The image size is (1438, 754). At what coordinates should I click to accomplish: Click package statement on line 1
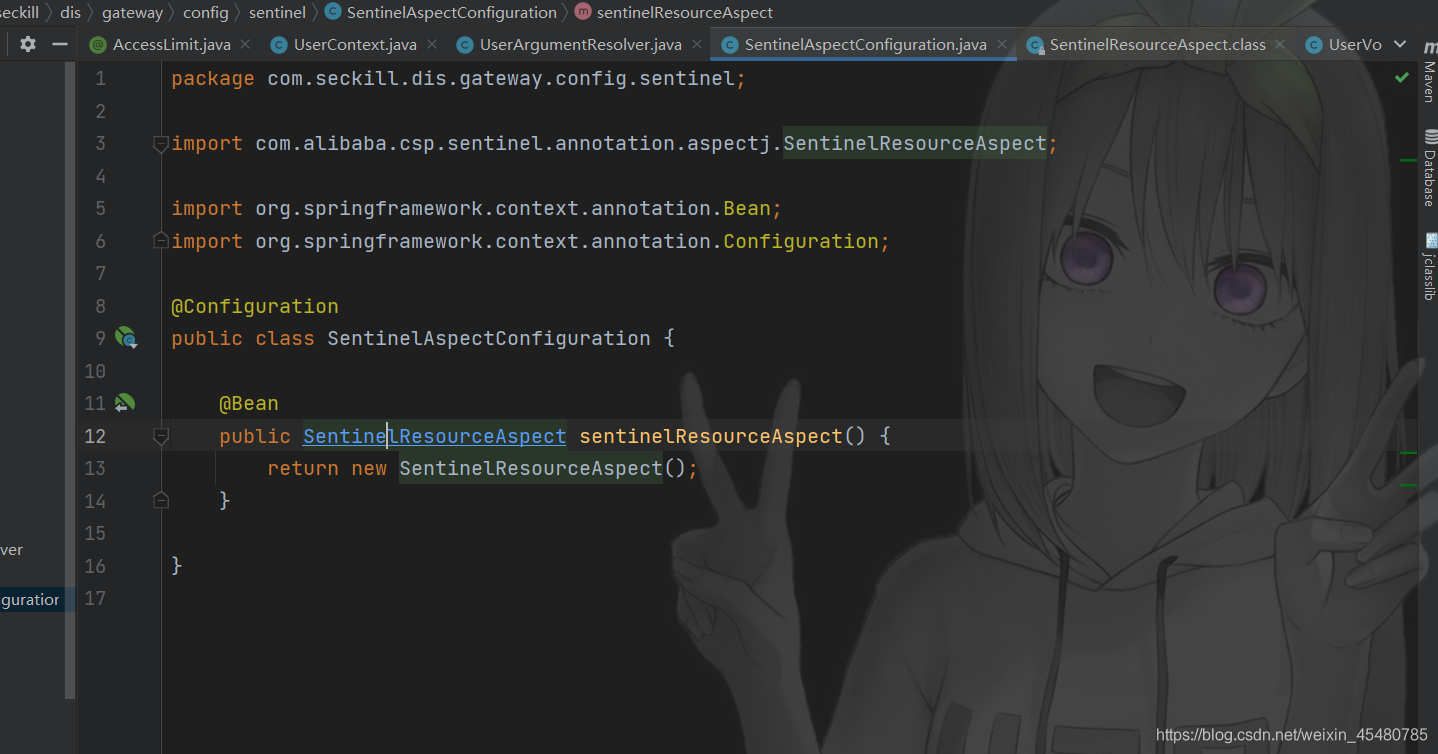pyautogui.click(x=459, y=79)
